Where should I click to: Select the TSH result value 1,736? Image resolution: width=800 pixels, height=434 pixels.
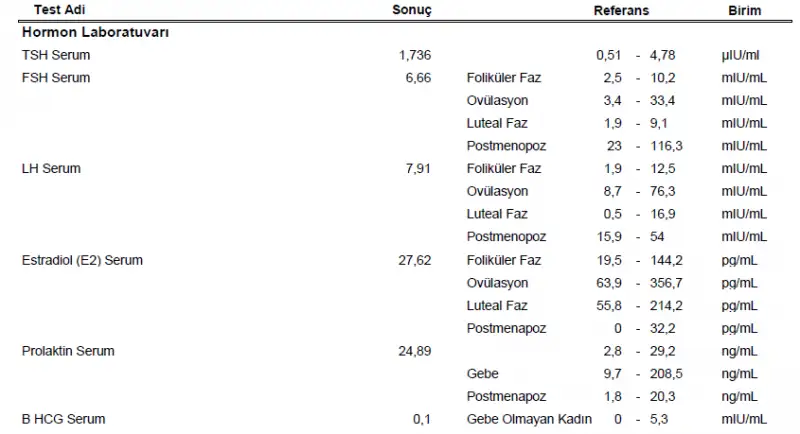coord(414,55)
